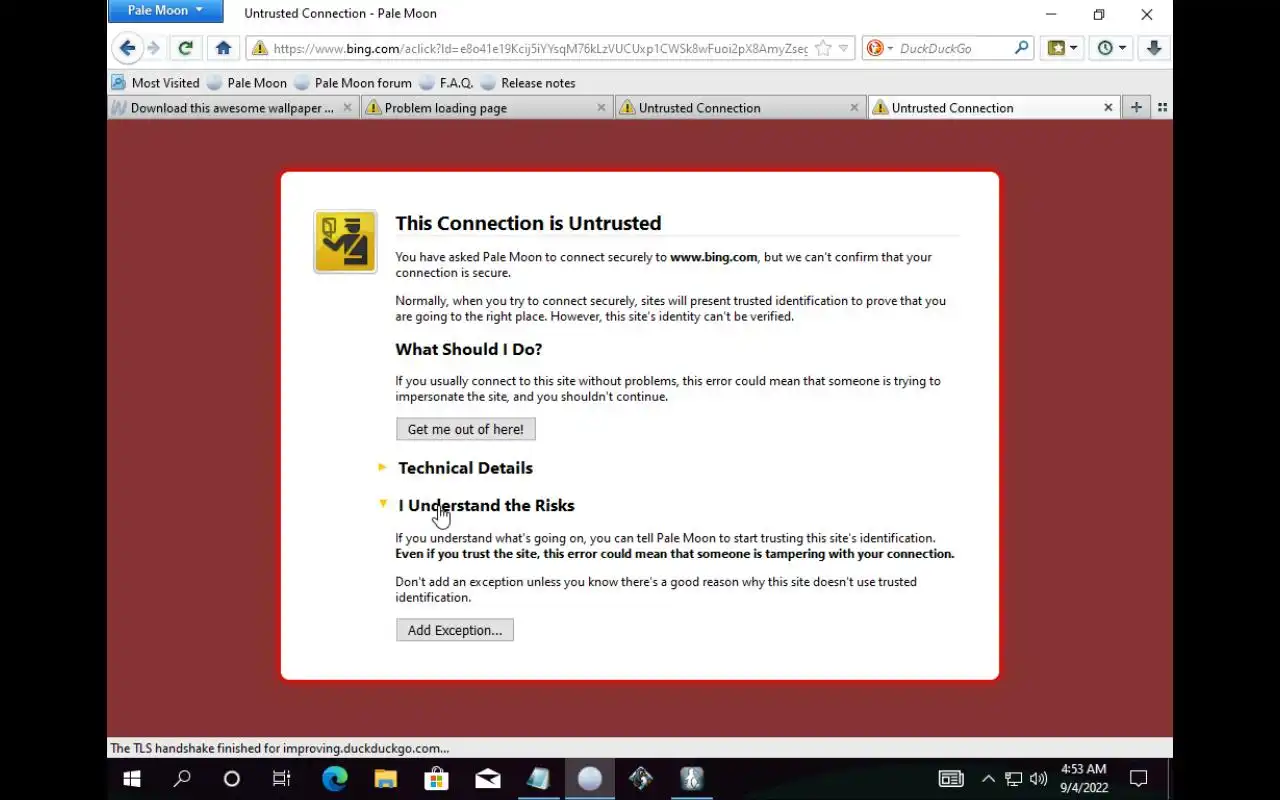1280x800 pixels.
Task: Close the Download this awesome wallpaper tab
Action: click(x=347, y=107)
